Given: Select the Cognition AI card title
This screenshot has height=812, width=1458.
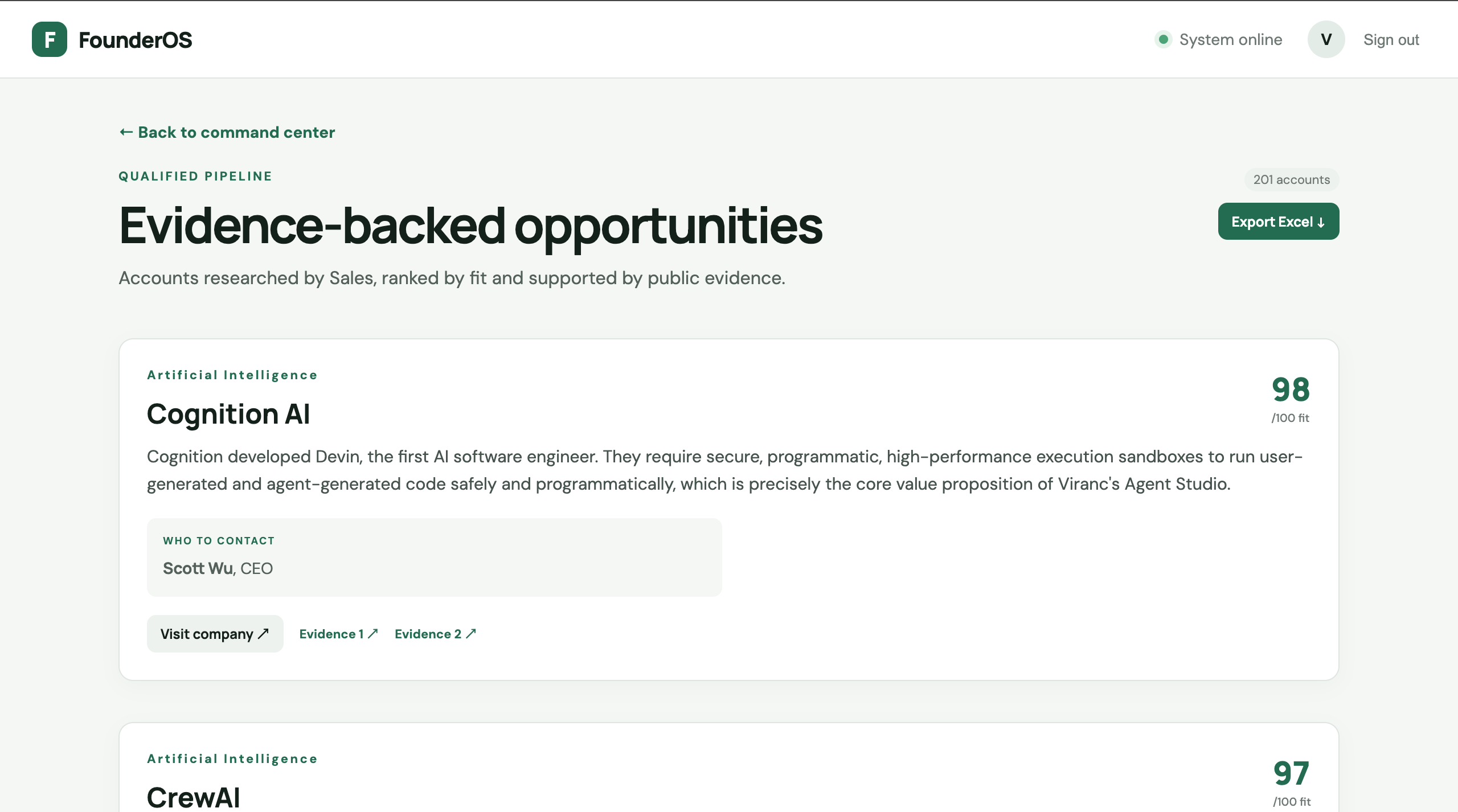Looking at the screenshot, I should pyautogui.click(x=228, y=414).
